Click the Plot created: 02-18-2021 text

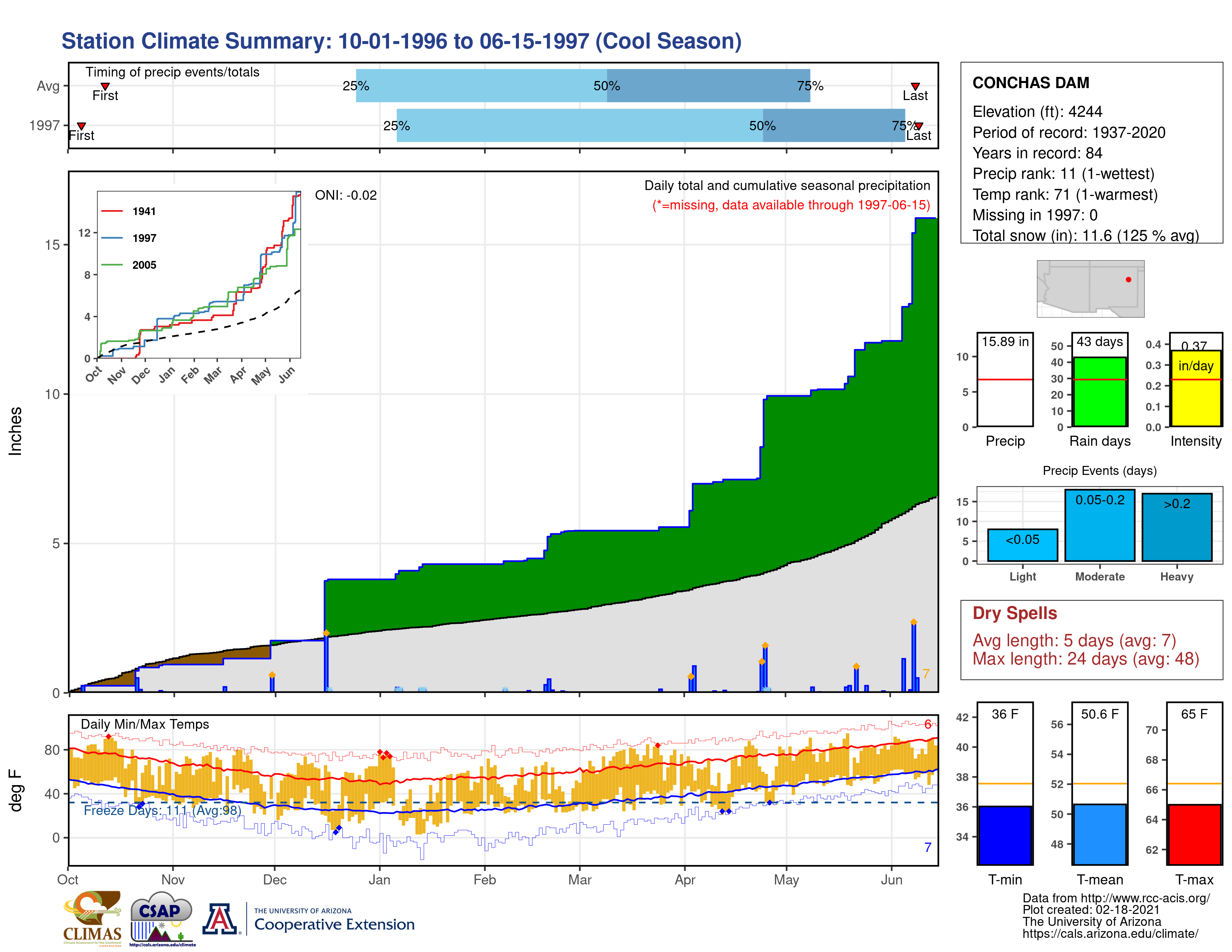1091,910
